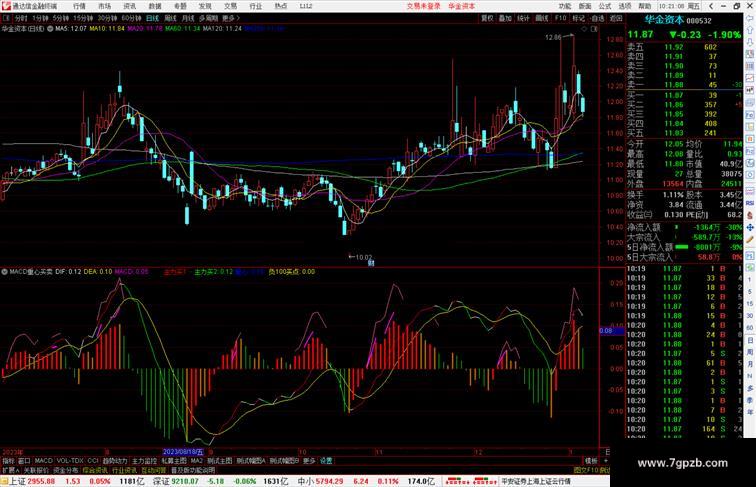Viewport: 756px width, 487px height.
Task: Click the Tongdaxin app logo icon
Action: tap(6, 6)
